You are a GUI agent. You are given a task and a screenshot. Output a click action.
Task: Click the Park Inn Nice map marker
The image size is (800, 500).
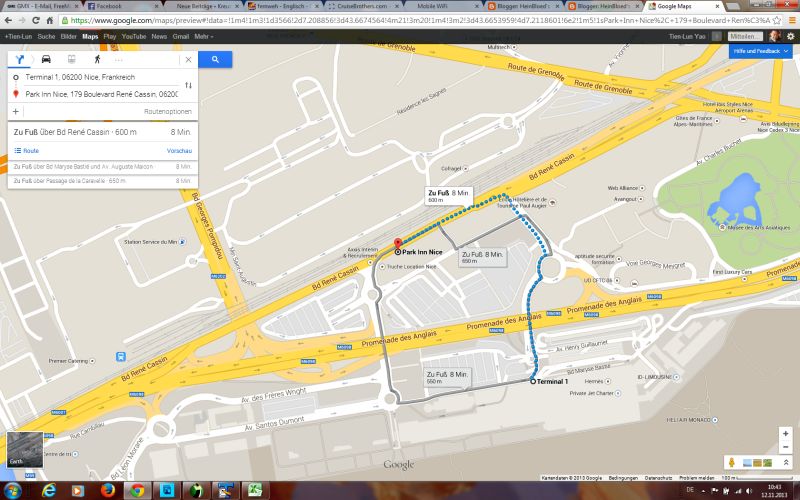[398, 243]
